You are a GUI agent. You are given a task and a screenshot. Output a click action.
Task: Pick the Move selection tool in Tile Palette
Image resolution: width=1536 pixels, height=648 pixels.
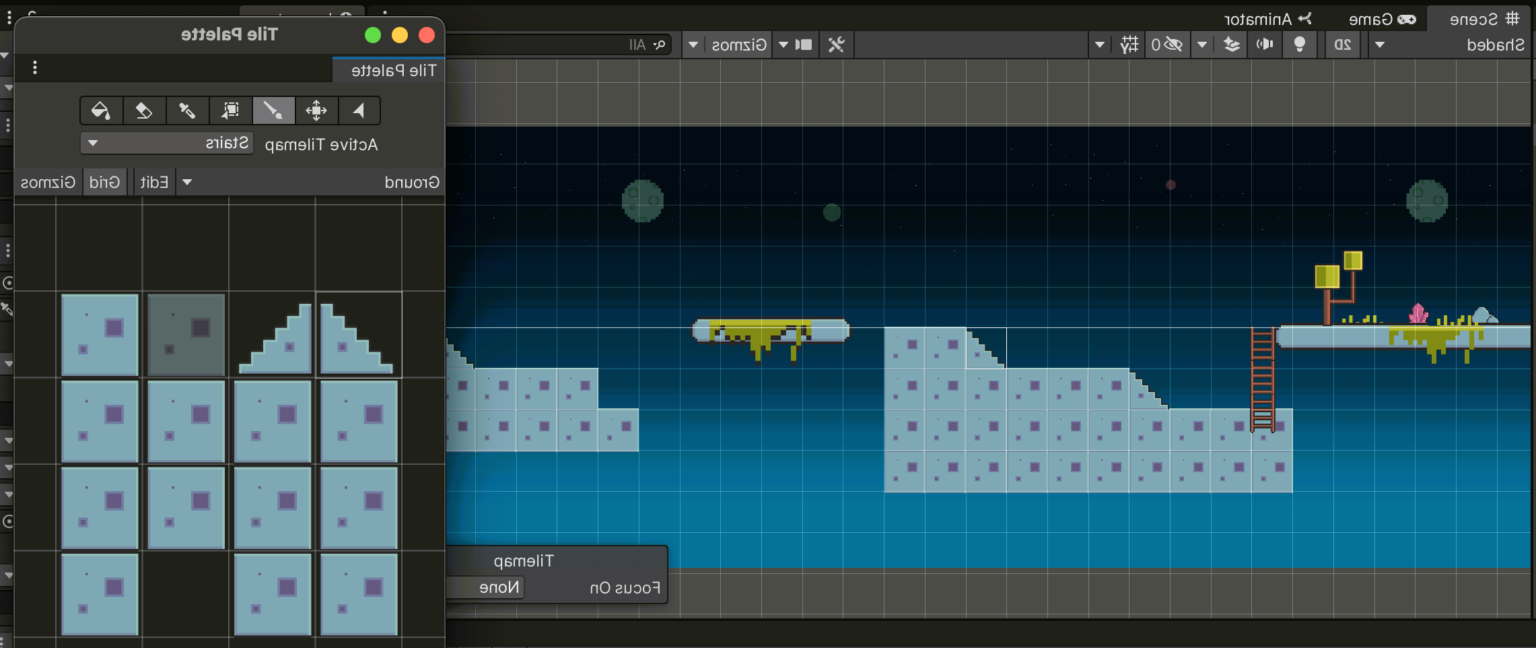coord(316,110)
